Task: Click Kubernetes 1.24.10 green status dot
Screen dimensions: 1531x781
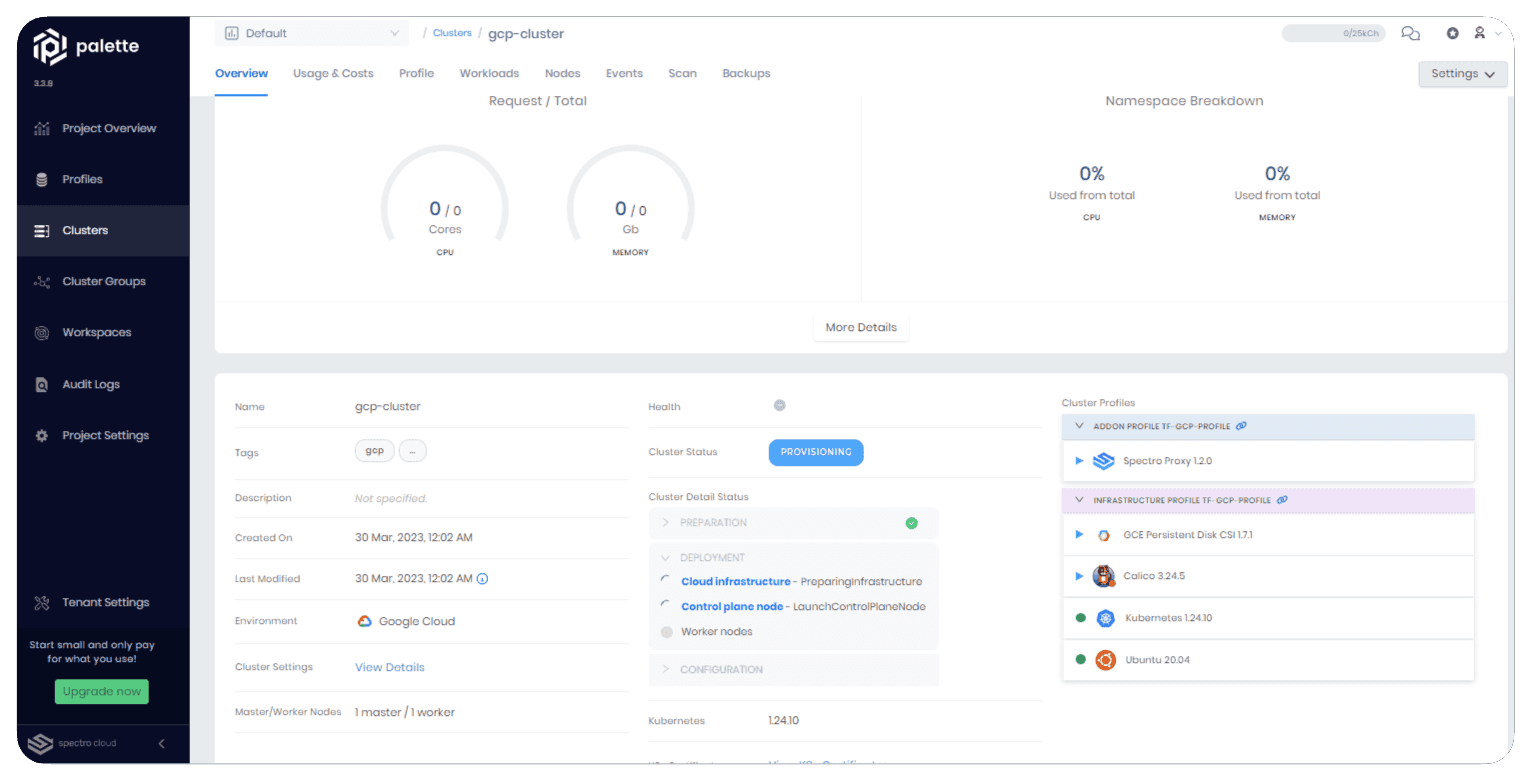Action: tap(1080, 618)
